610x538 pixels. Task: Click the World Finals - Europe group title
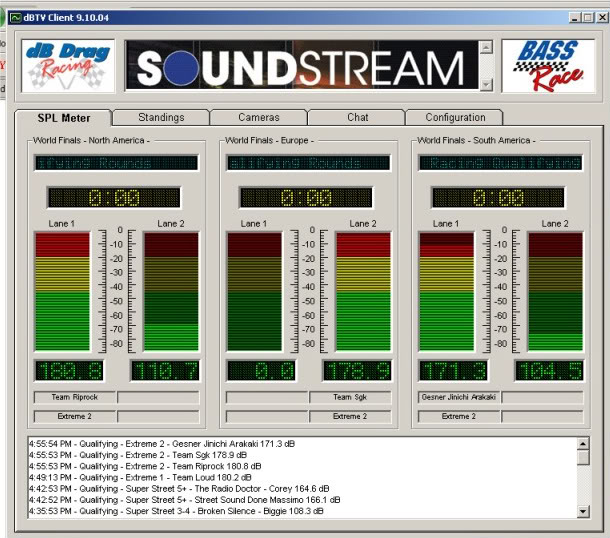pos(269,140)
